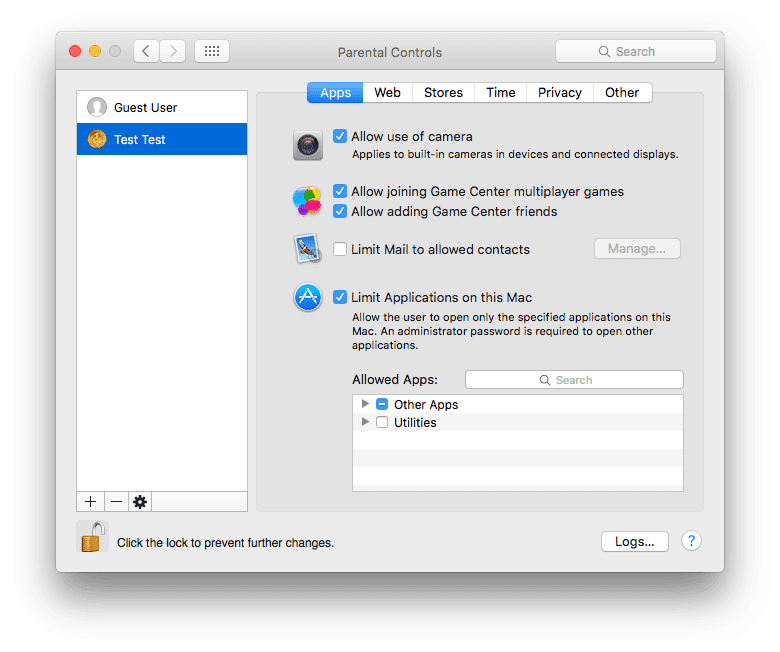Click the remove user minus button
This screenshot has width=780, height=652.
[116, 502]
